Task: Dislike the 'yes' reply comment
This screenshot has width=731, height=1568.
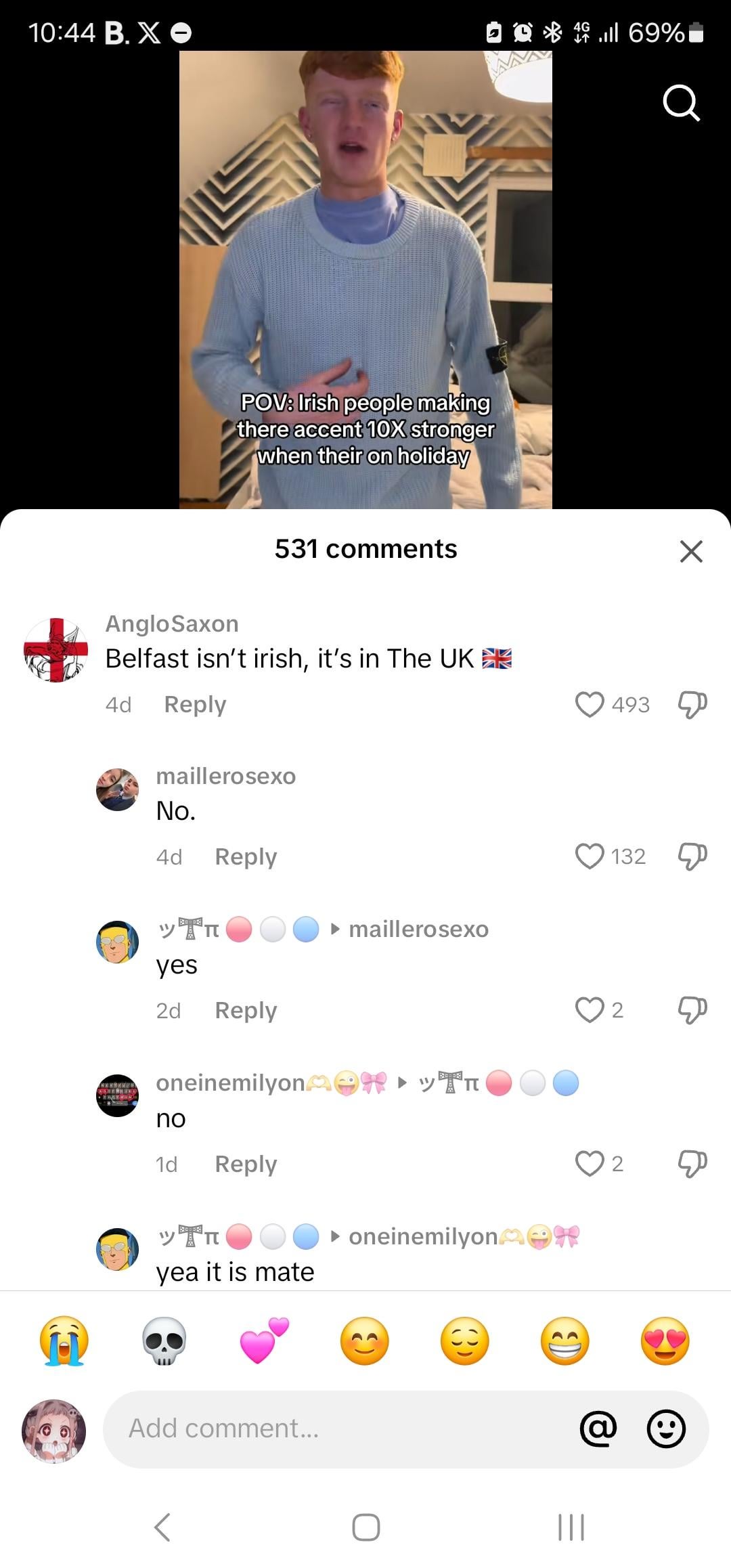Action: click(x=692, y=1010)
